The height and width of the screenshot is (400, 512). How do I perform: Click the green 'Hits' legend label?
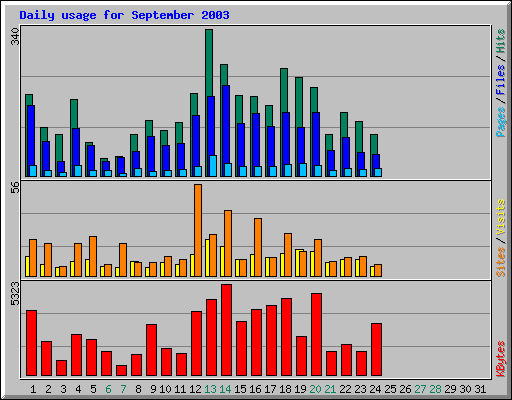pos(501,41)
